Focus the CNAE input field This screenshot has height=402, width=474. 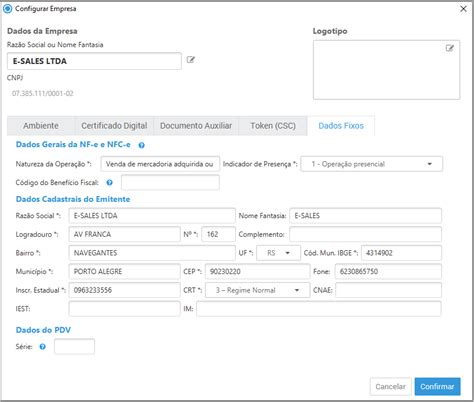(389, 290)
